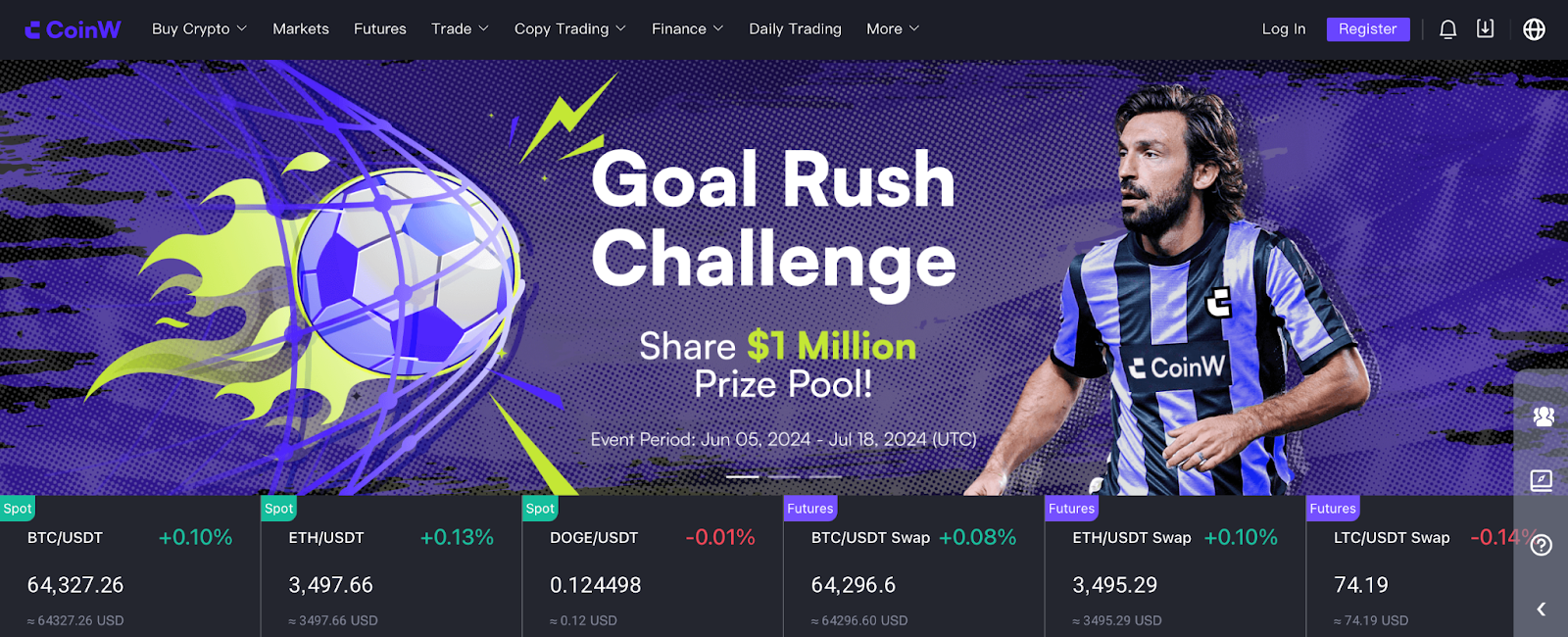Select the second banner slide indicator
This screenshot has height=637, width=1568.
(784, 476)
